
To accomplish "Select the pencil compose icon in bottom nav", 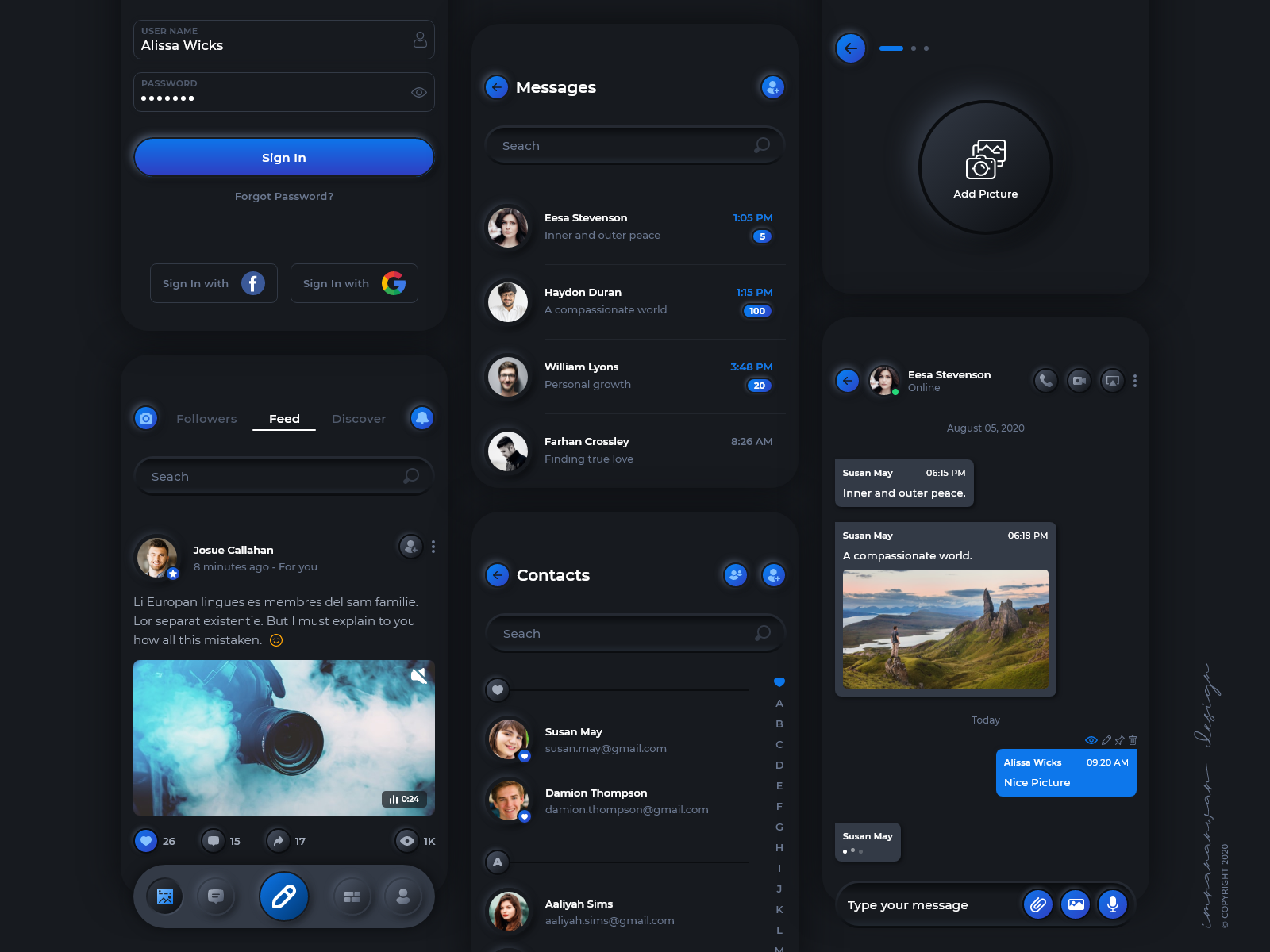I will tap(283, 896).
